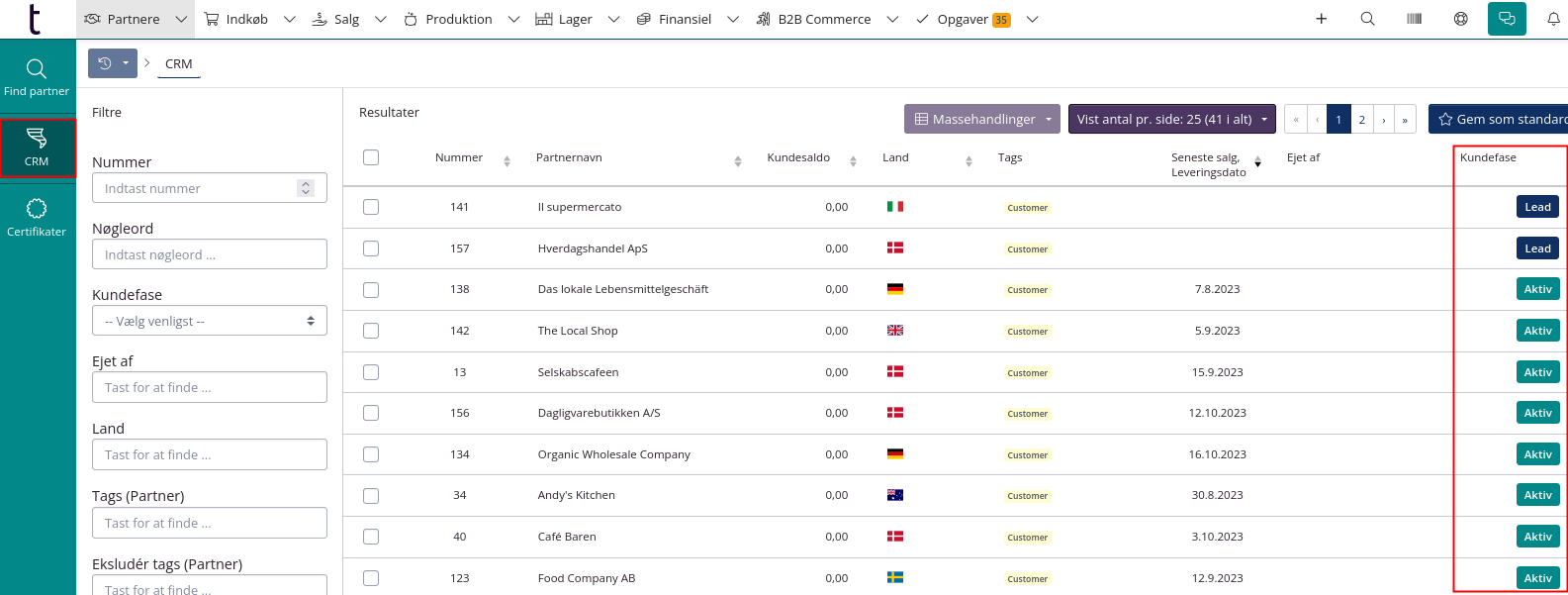Open the Finansiel menu

687,19
